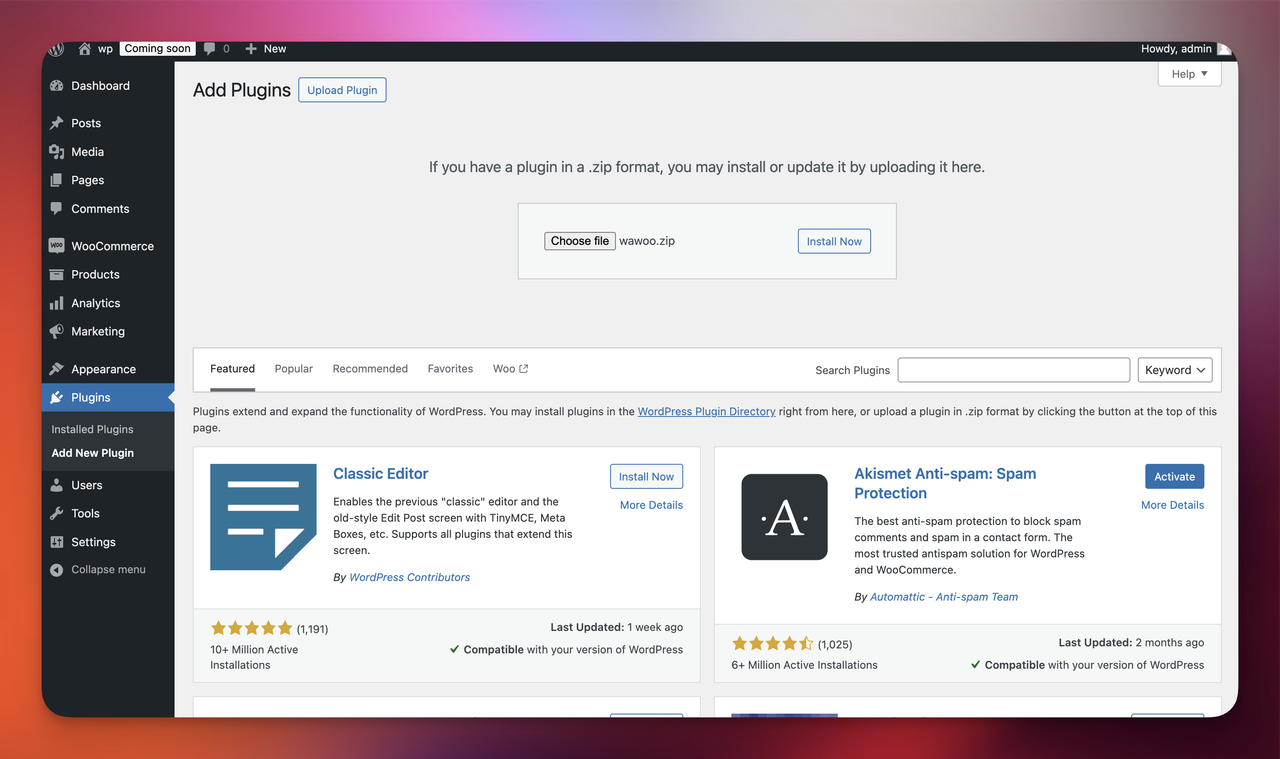1280x759 pixels.
Task: Switch to the Popular plugins tab
Action: (294, 369)
